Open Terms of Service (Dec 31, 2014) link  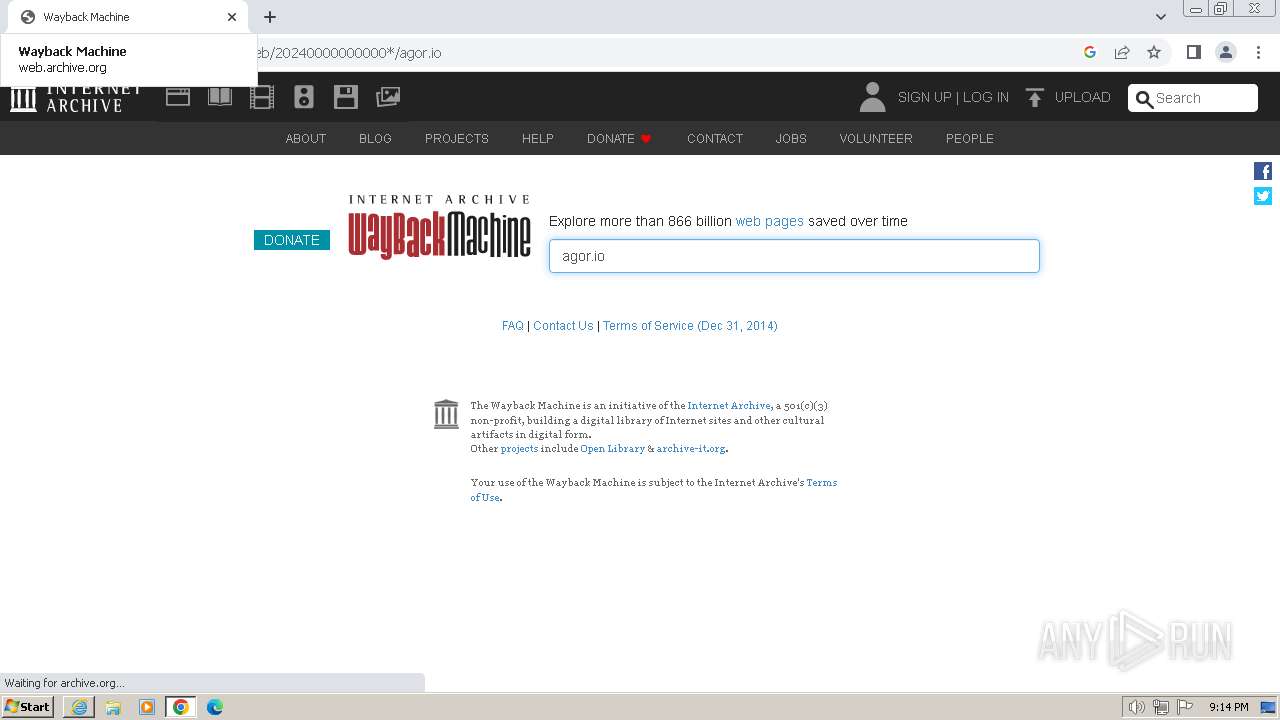690,326
